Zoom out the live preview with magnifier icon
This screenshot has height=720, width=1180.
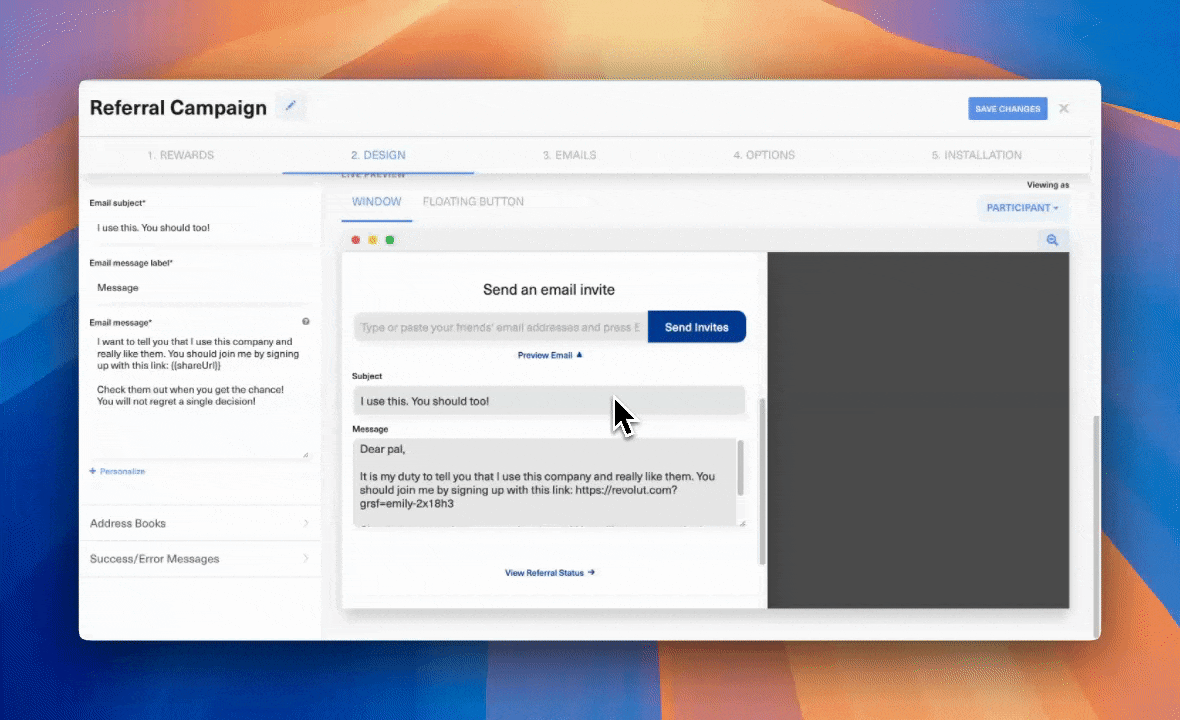tap(1052, 240)
